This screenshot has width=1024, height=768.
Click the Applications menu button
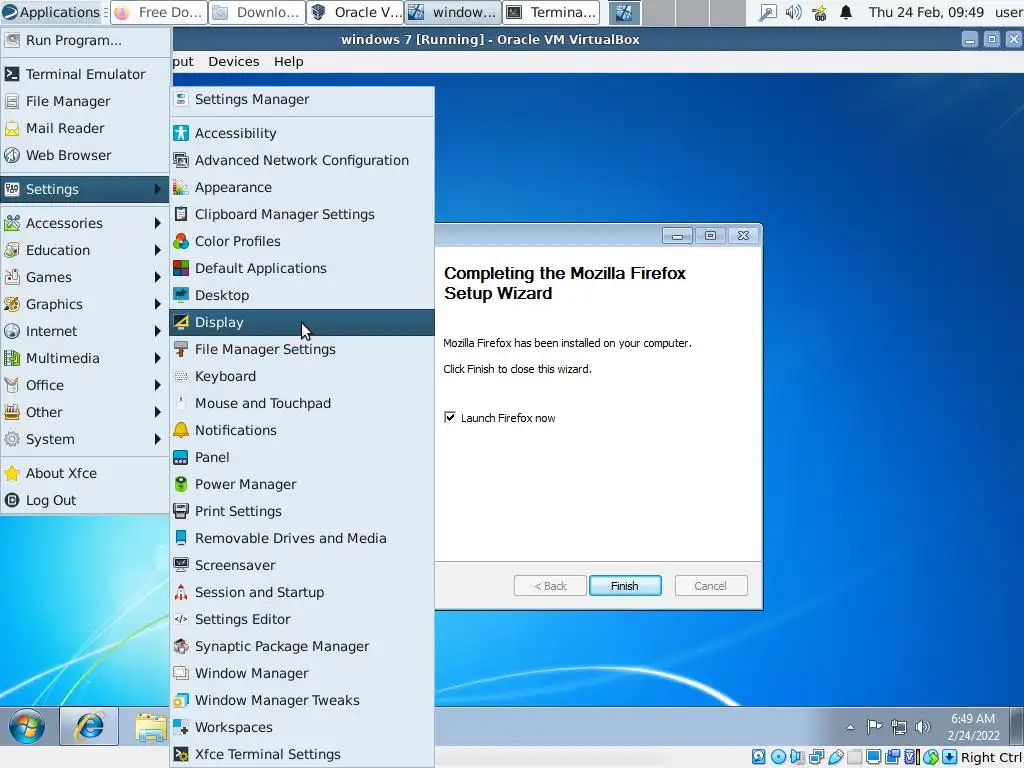tap(52, 12)
